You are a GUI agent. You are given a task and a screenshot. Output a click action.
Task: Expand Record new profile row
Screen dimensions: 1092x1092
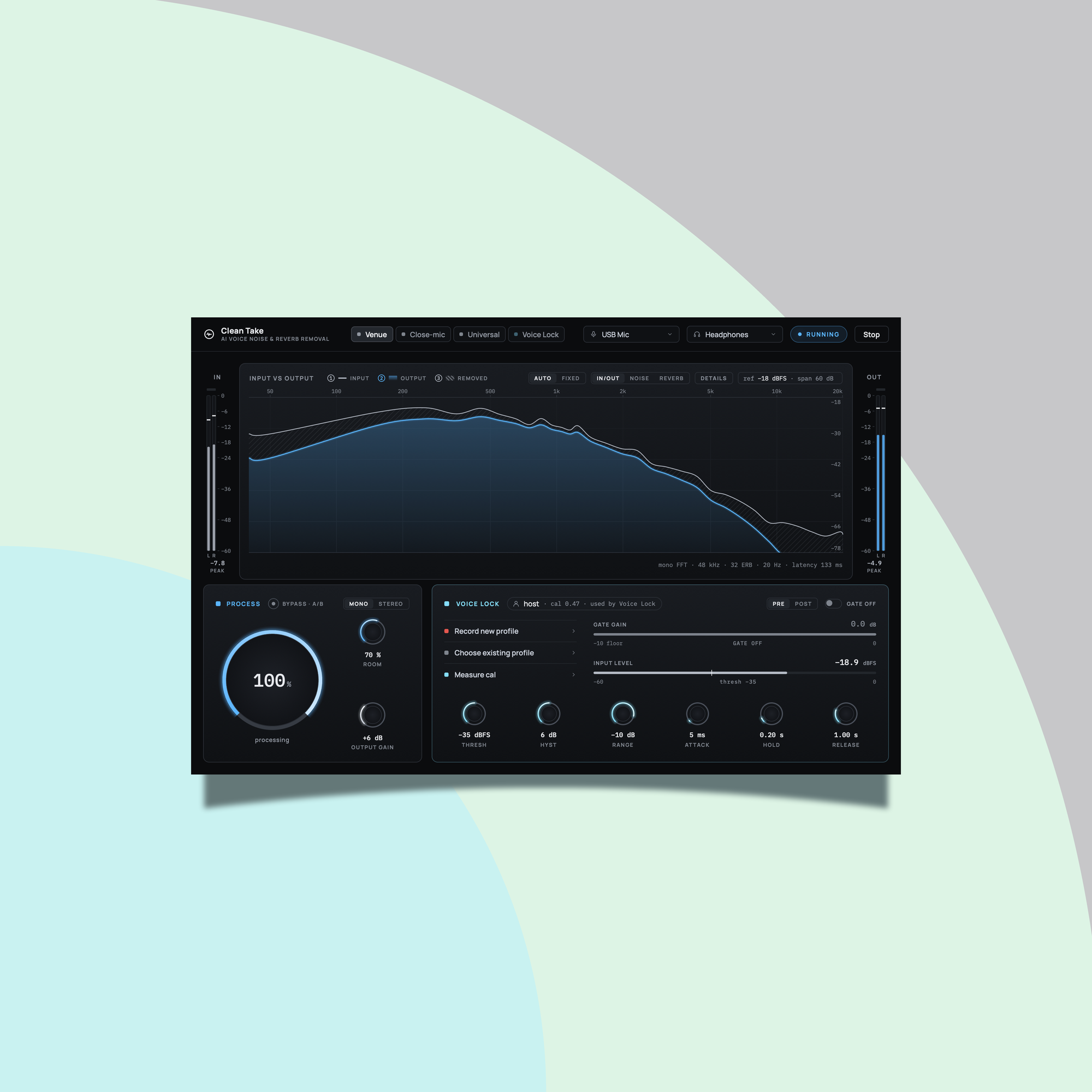(510, 631)
